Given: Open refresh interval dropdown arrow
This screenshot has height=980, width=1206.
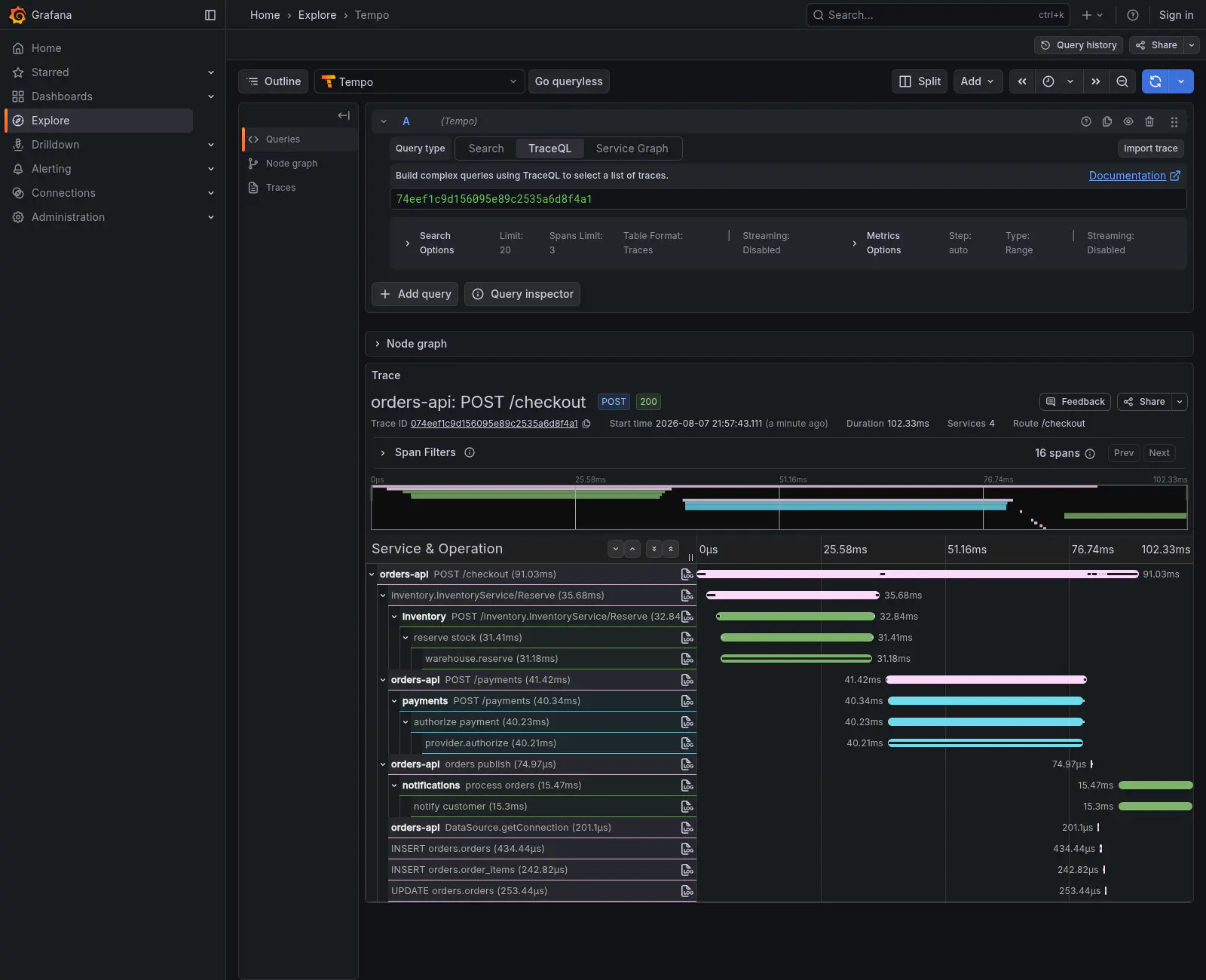Looking at the screenshot, I should coord(1181,81).
